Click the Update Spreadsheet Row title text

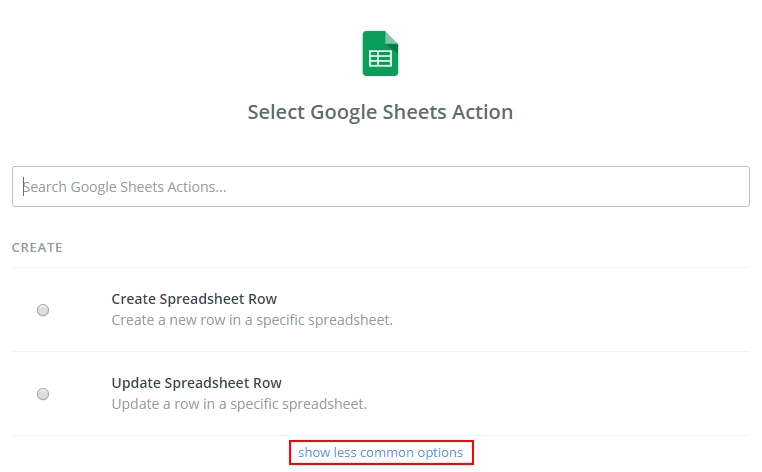click(x=196, y=383)
